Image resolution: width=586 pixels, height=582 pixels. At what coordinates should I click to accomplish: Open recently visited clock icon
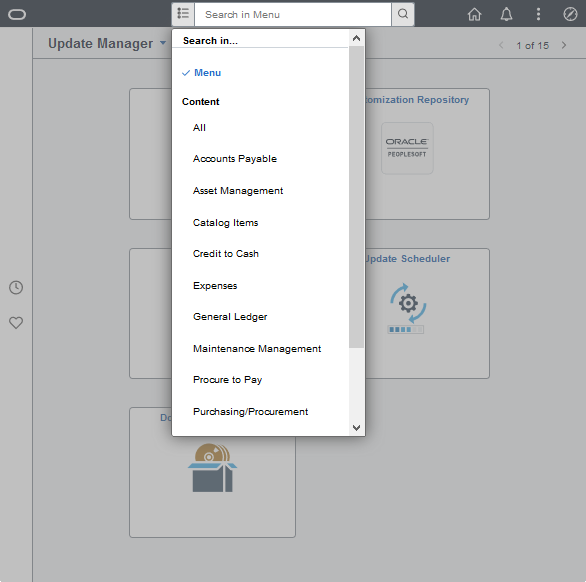[x=16, y=287]
